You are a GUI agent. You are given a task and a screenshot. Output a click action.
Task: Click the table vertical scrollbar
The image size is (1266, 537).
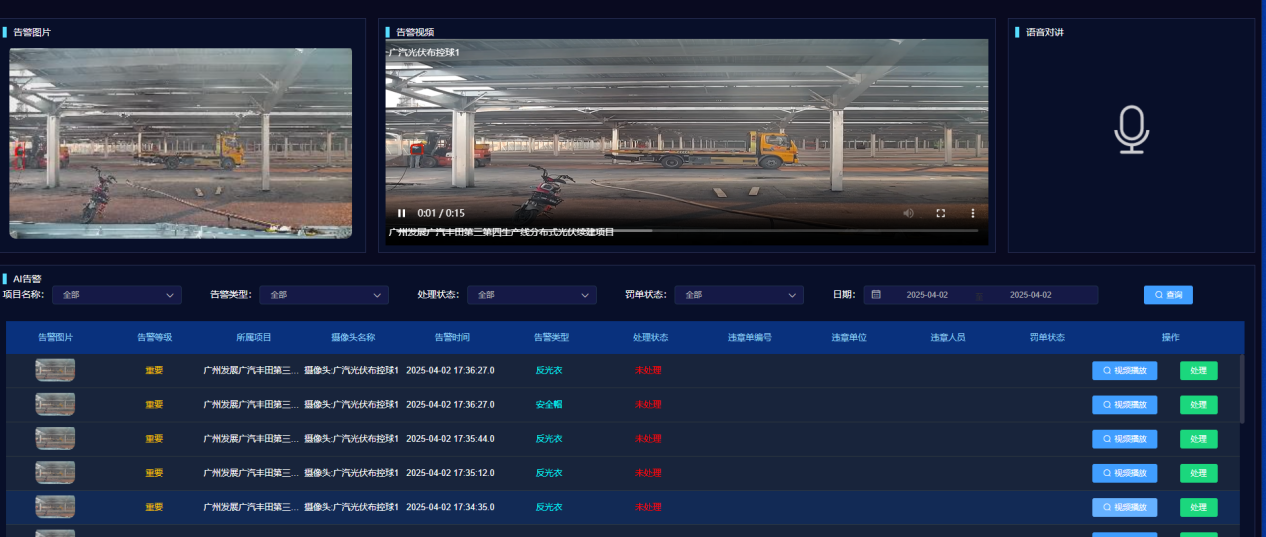(1242, 388)
